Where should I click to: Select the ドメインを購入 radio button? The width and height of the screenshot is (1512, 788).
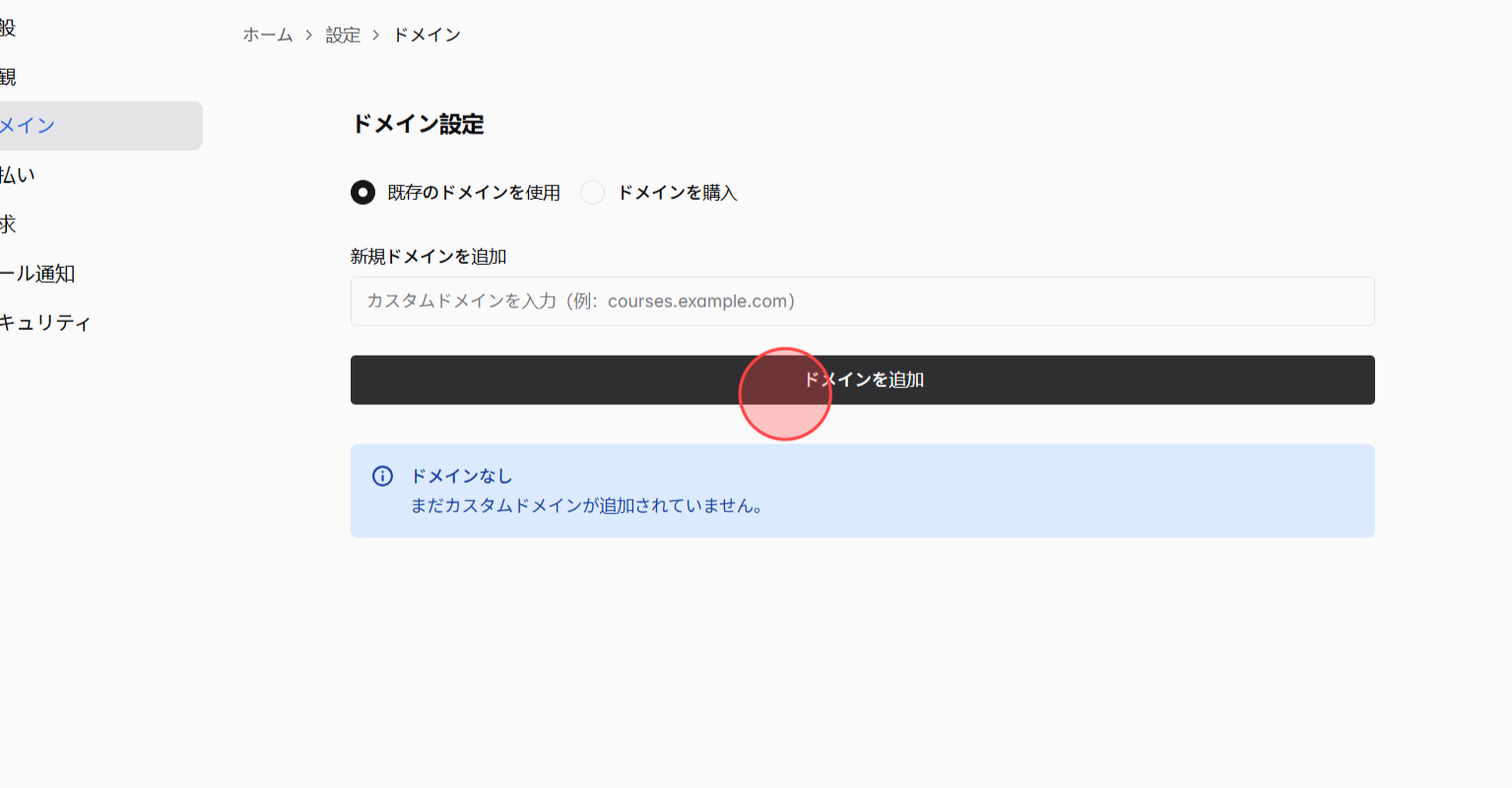pyautogui.click(x=592, y=192)
